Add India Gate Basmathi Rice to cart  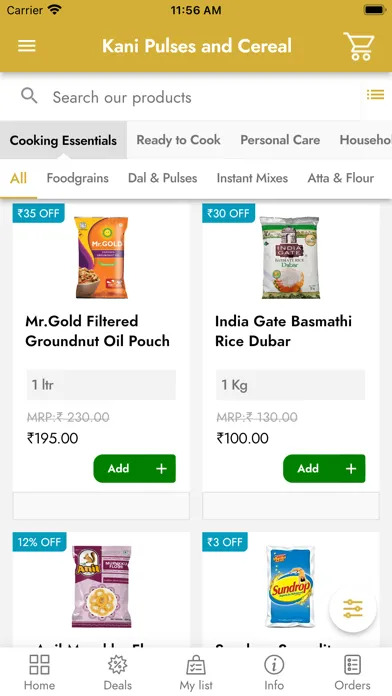coord(324,468)
